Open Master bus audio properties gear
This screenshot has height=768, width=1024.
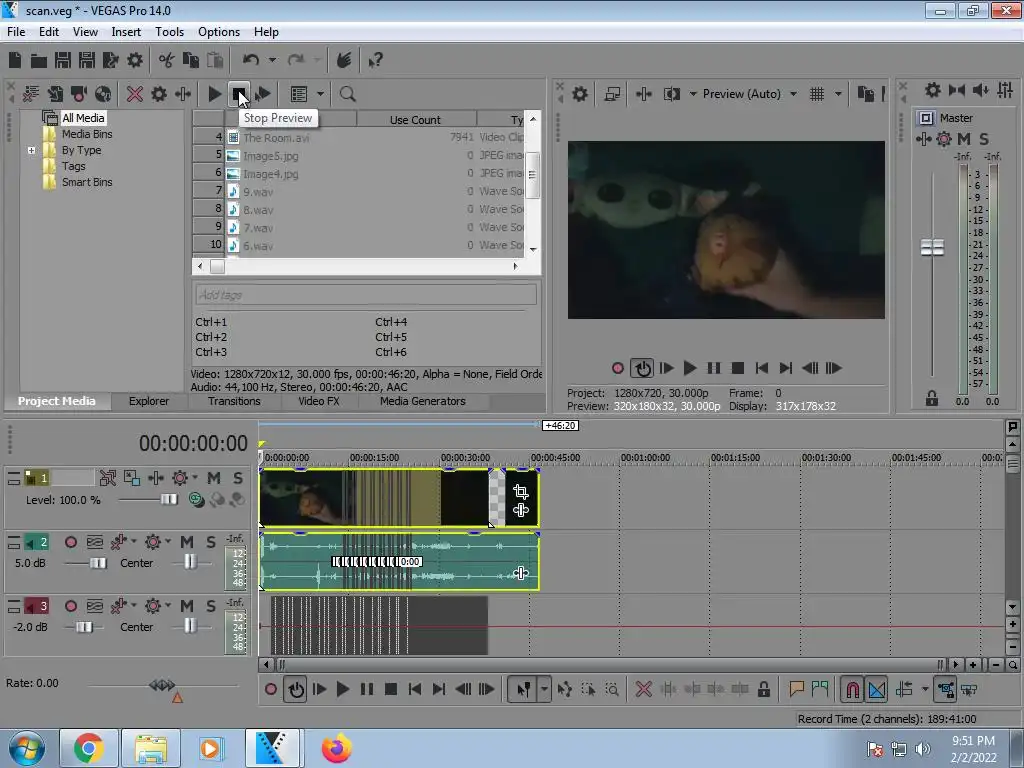[x=933, y=90]
